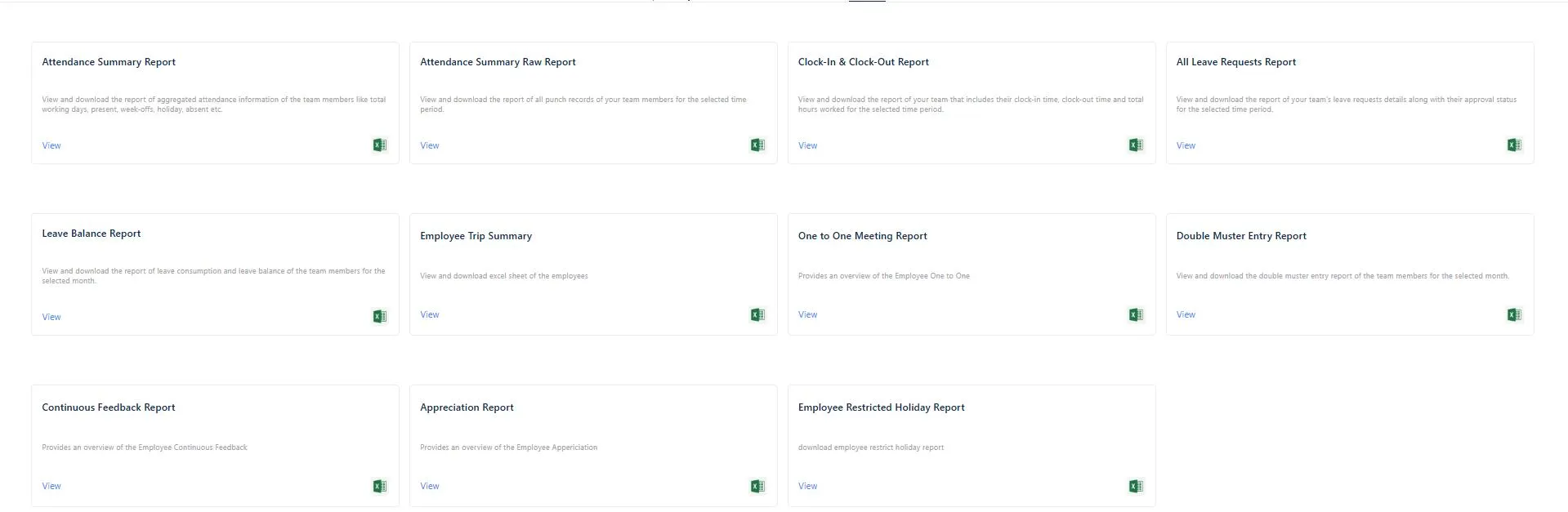Open View link for Double Muster Entry Report
This screenshot has height=512, width=1568.
tap(1186, 314)
